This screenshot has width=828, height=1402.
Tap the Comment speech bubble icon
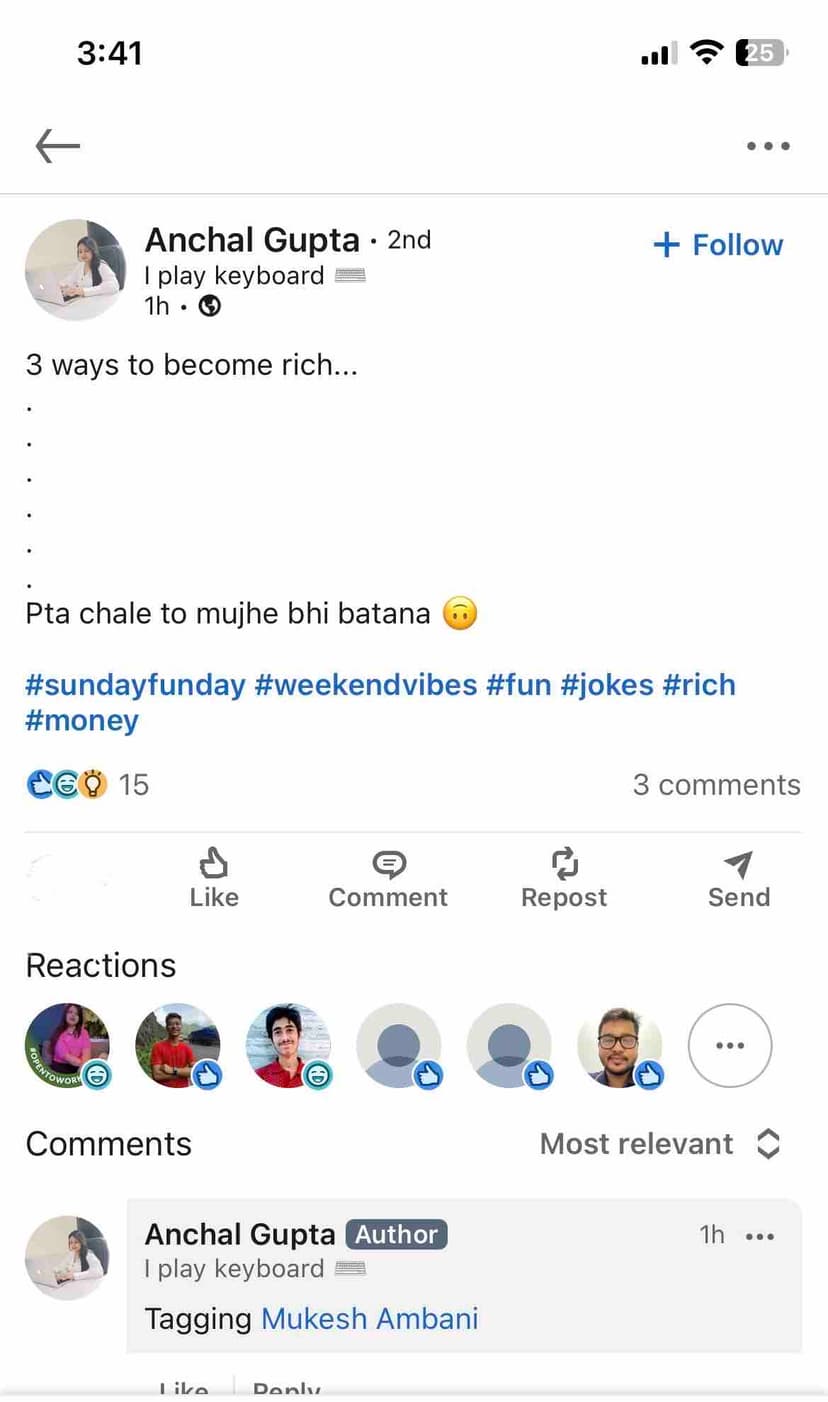coord(388,864)
